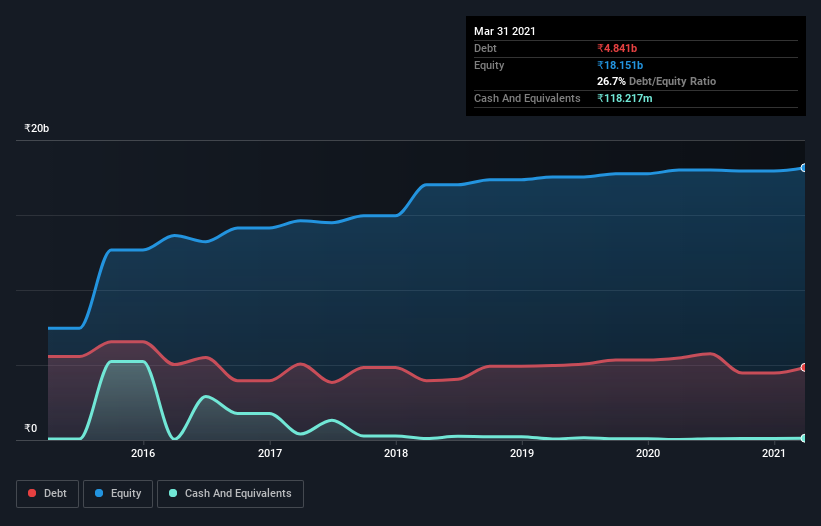This screenshot has width=821, height=526.
Task: Select the Equity data point at Mar 2021
Action: [804, 168]
